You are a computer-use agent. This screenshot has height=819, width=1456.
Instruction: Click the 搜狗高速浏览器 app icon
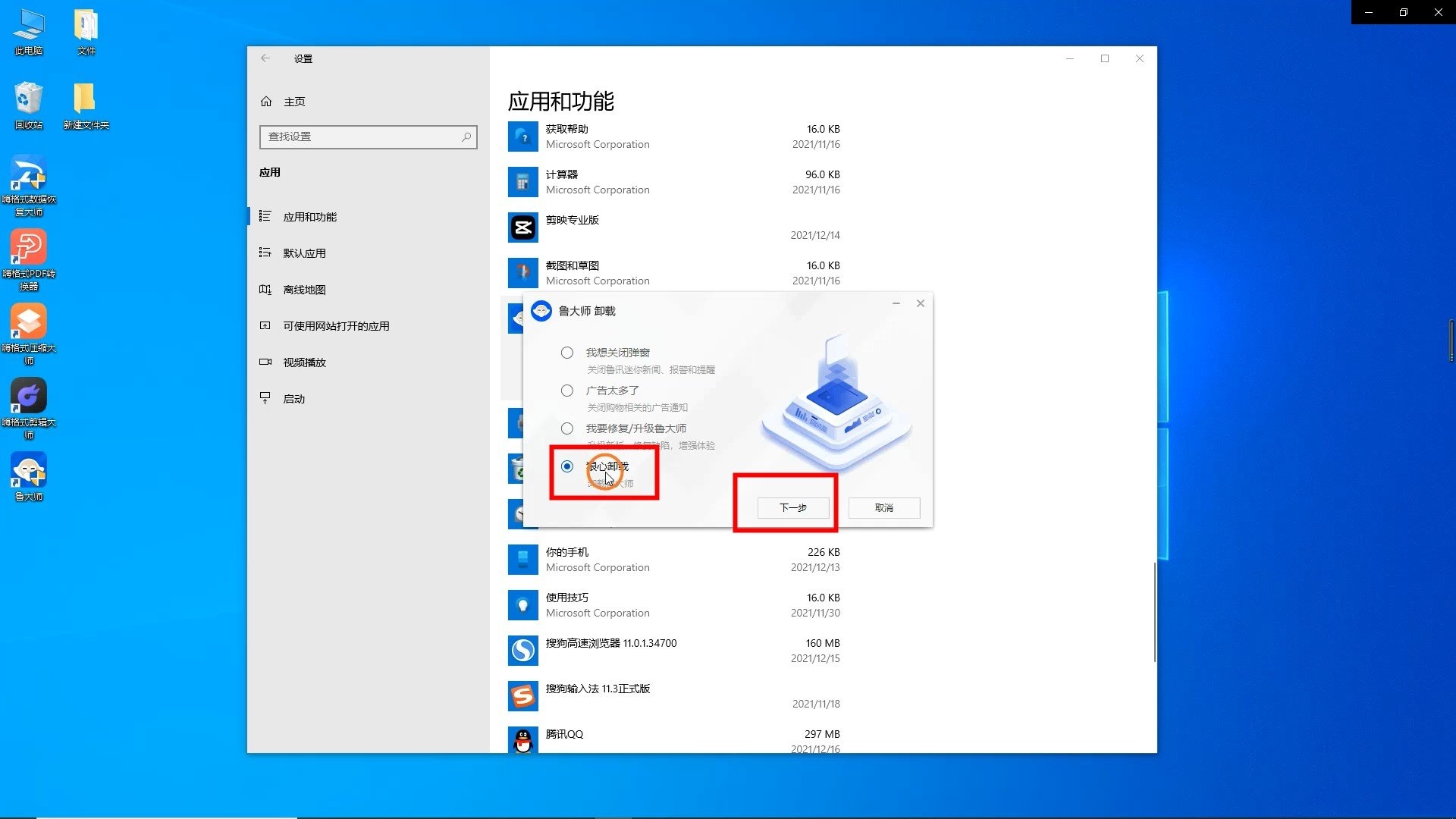point(522,651)
